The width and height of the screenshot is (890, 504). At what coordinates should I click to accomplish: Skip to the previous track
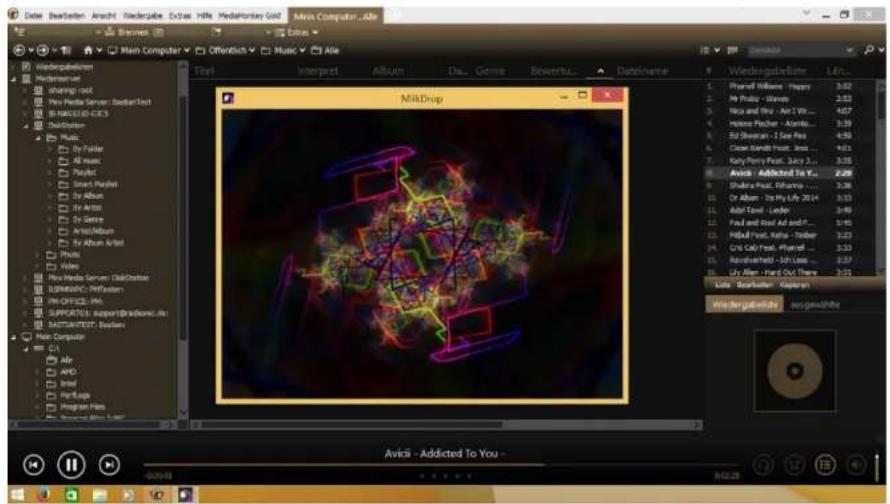(x=33, y=465)
